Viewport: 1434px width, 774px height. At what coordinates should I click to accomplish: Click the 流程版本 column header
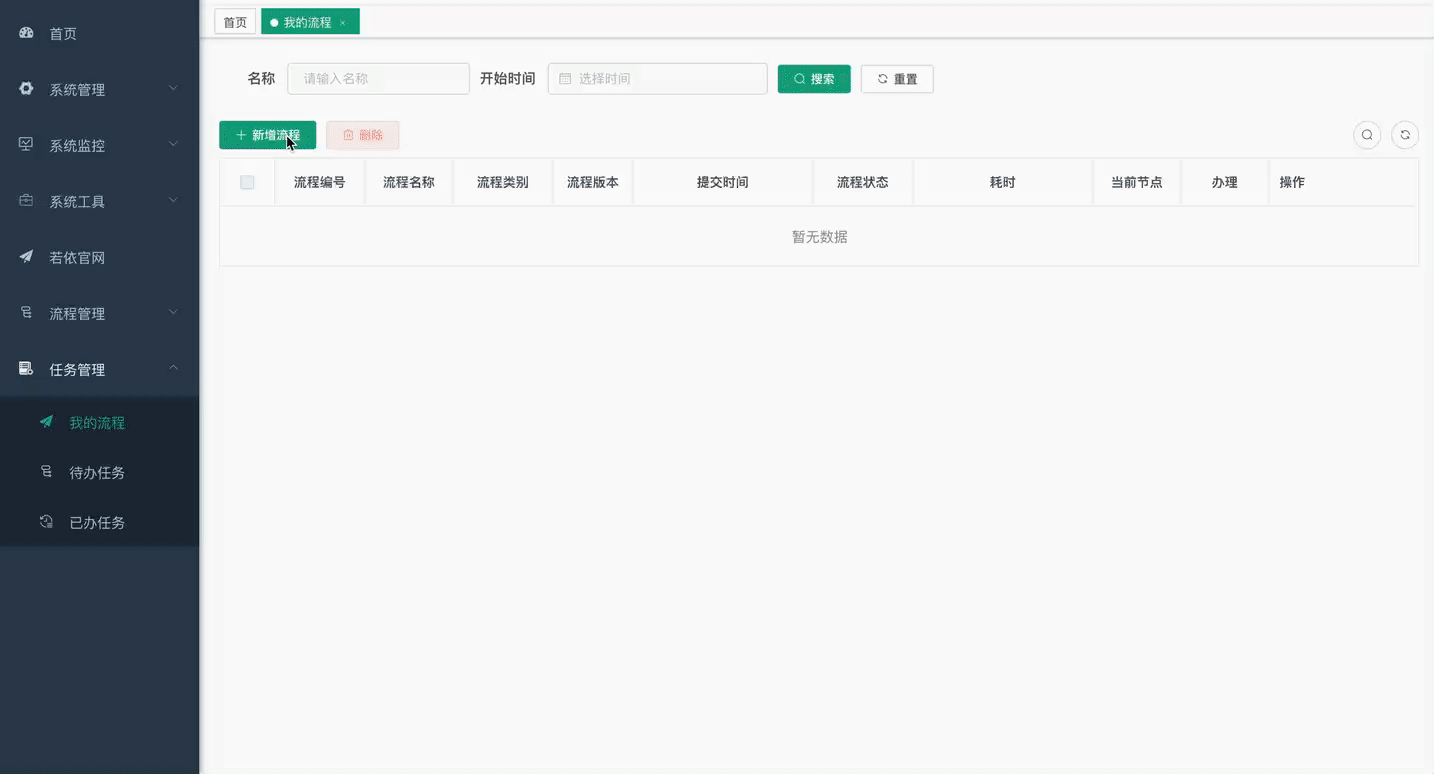pyautogui.click(x=593, y=182)
